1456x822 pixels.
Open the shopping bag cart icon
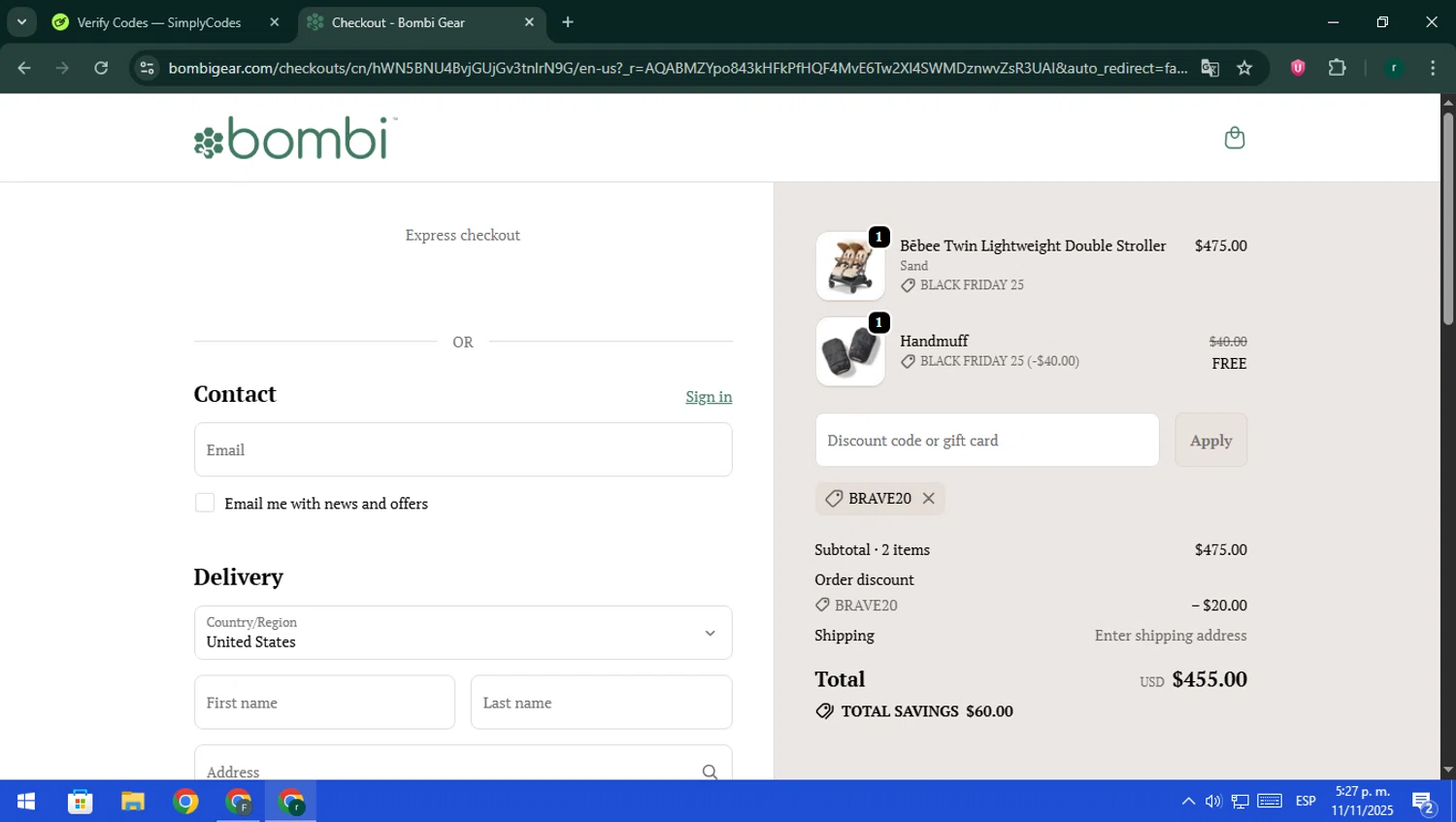coord(1234,138)
